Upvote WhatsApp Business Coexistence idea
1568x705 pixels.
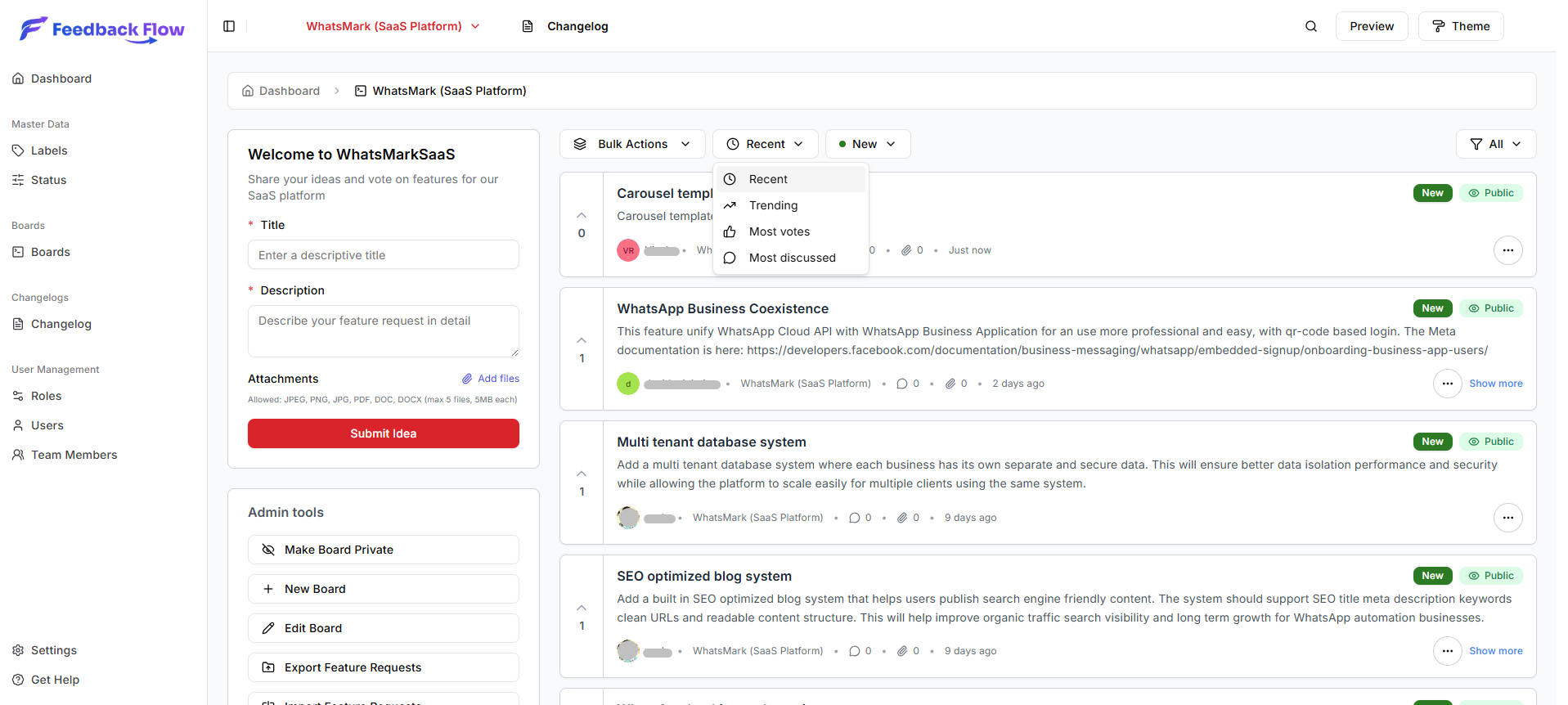pyautogui.click(x=582, y=340)
